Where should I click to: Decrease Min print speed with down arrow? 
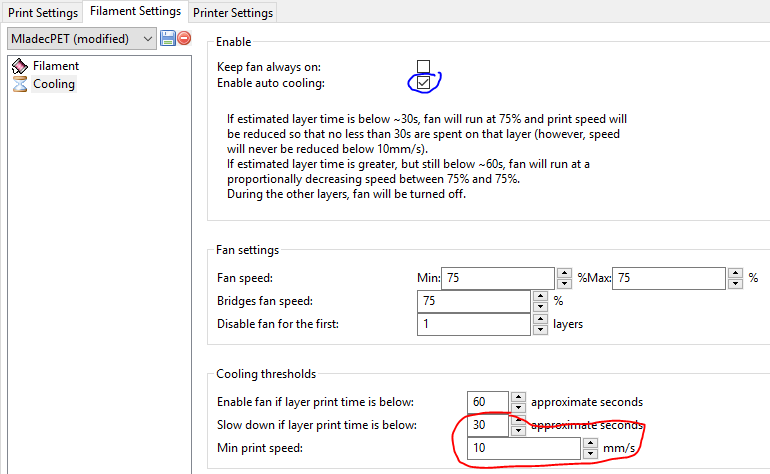[x=591, y=454]
